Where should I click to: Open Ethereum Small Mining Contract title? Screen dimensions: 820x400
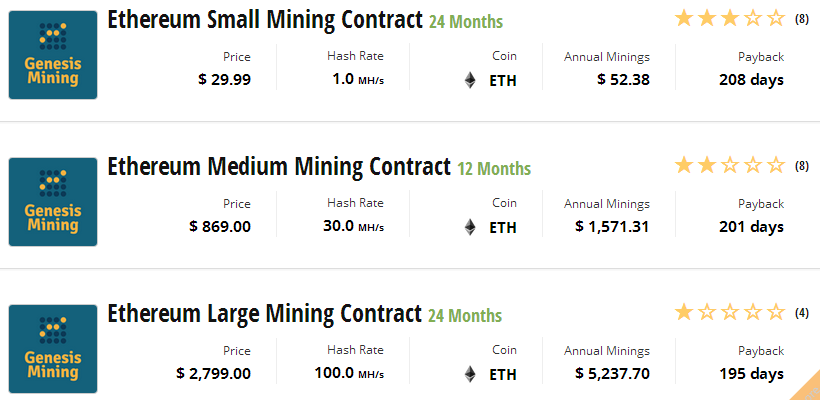point(265,20)
